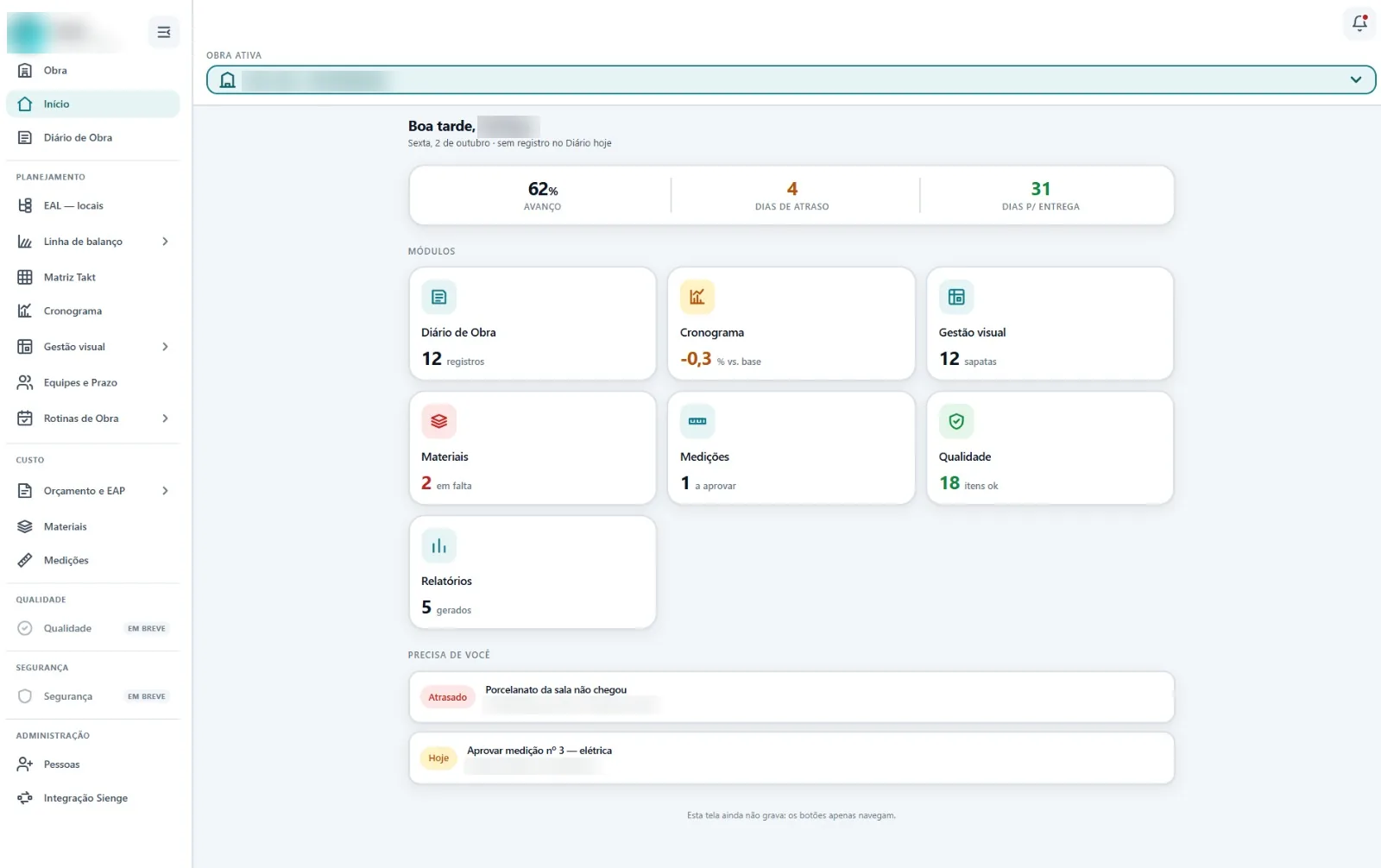Click the Relatórios bar chart icon
The width and height of the screenshot is (1381, 868).
(438, 545)
